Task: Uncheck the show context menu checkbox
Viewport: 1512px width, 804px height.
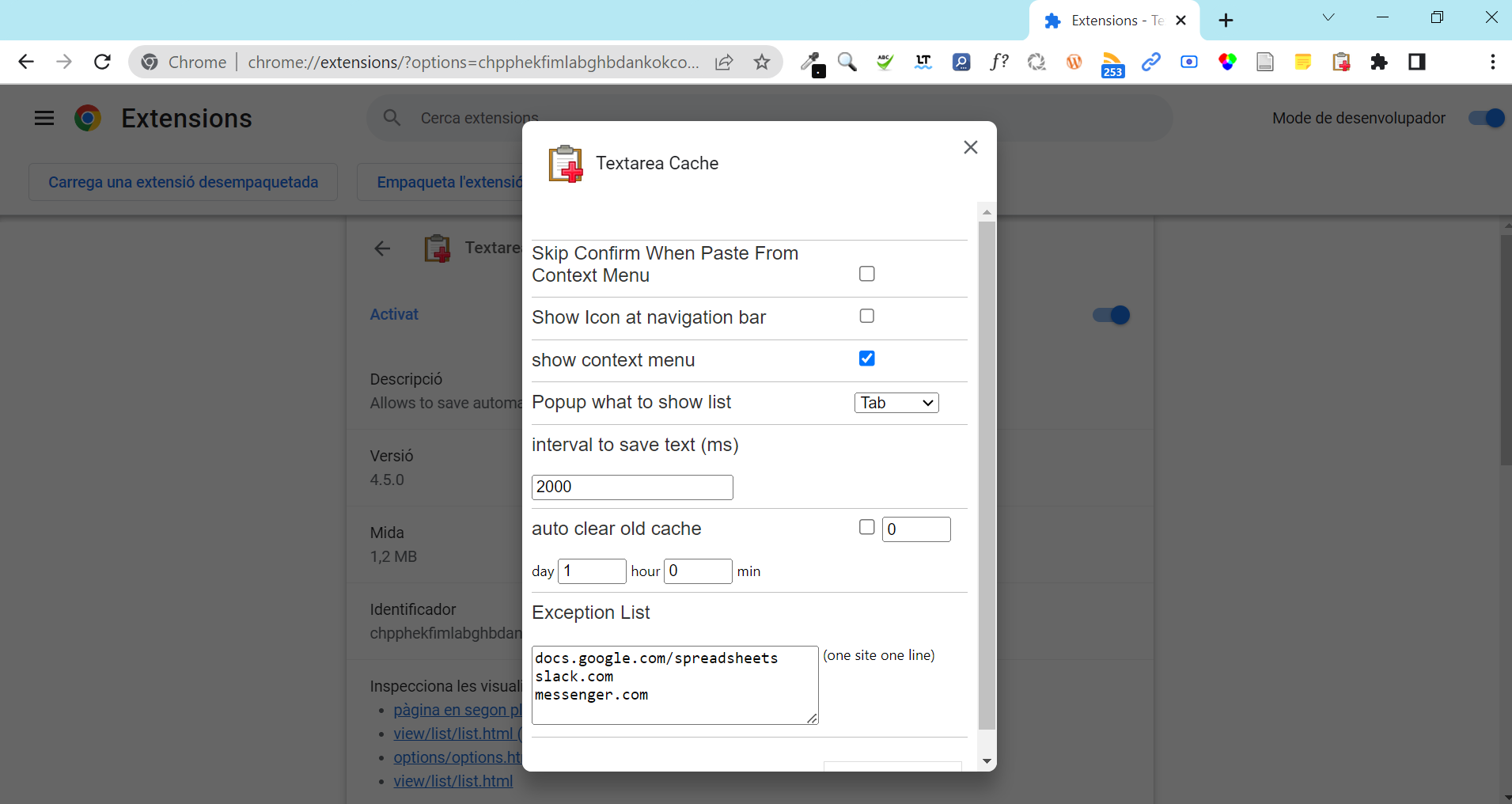Action: click(866, 358)
